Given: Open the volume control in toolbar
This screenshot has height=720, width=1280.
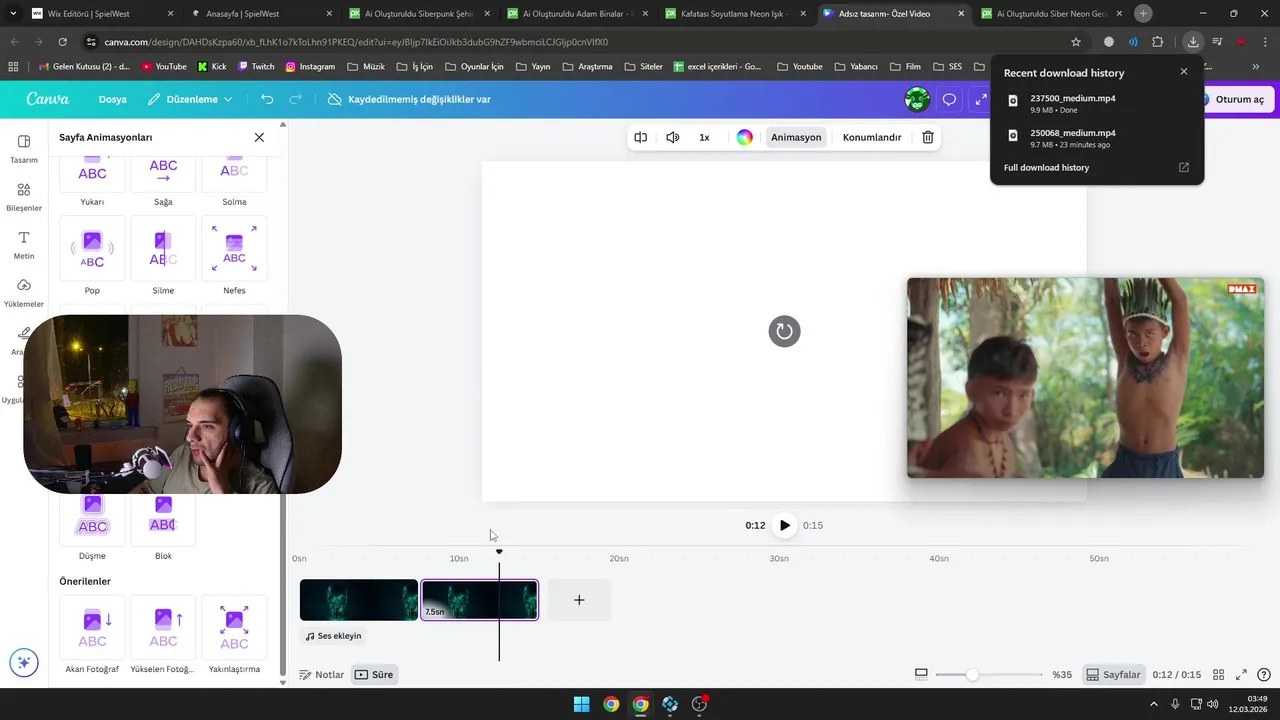Looking at the screenshot, I should (x=673, y=137).
